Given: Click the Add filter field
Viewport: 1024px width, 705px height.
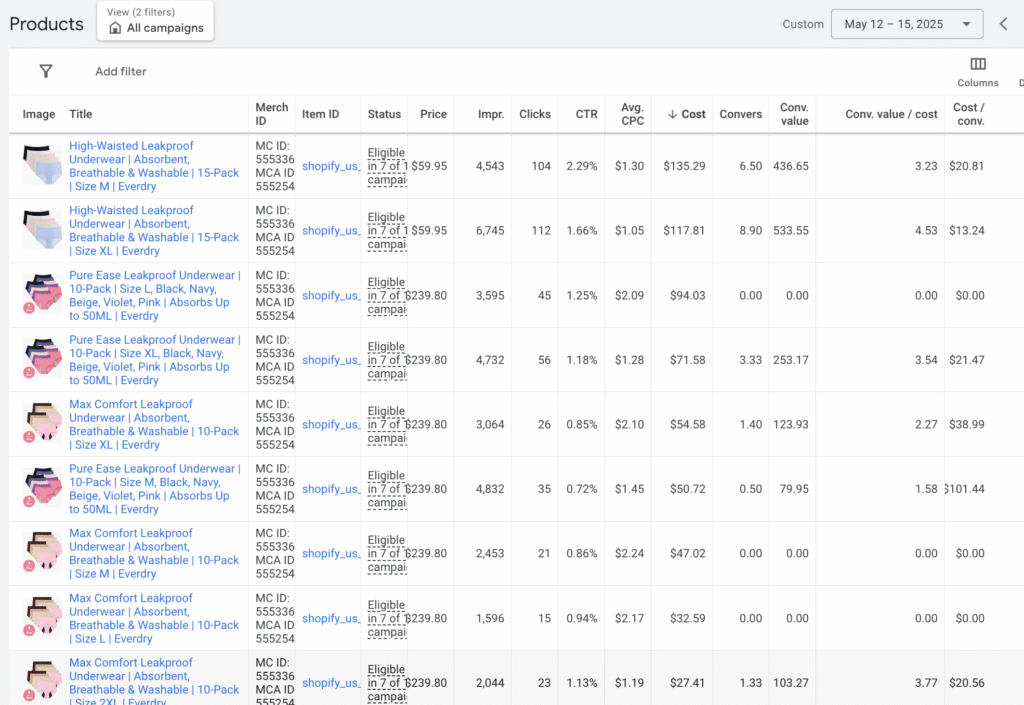Looking at the screenshot, I should click(121, 71).
